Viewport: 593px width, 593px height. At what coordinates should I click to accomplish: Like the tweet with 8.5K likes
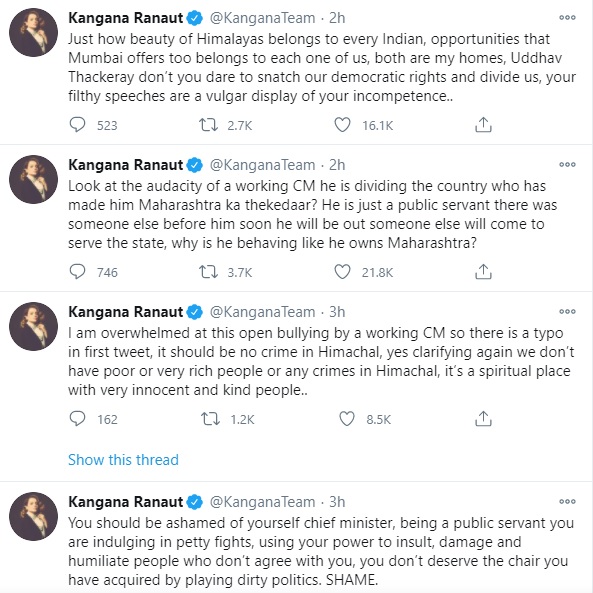pos(347,419)
